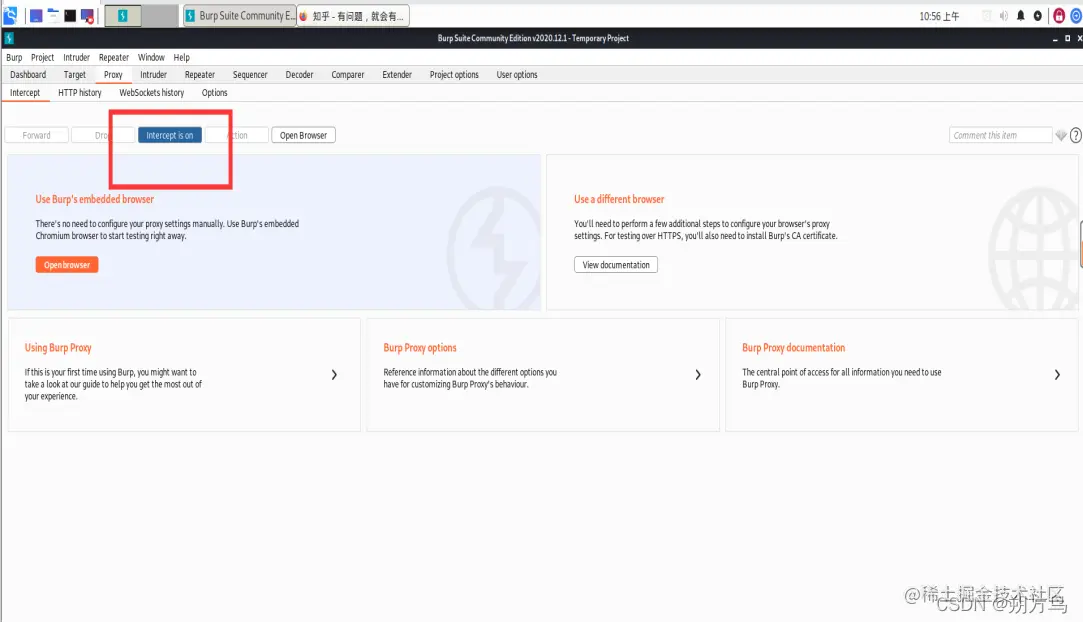Click the Burp Proxy options heading

point(420,348)
